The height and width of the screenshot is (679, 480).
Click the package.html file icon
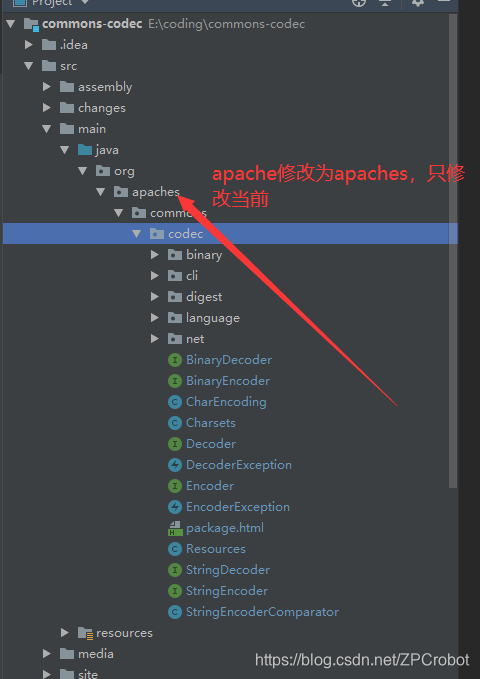coord(175,528)
